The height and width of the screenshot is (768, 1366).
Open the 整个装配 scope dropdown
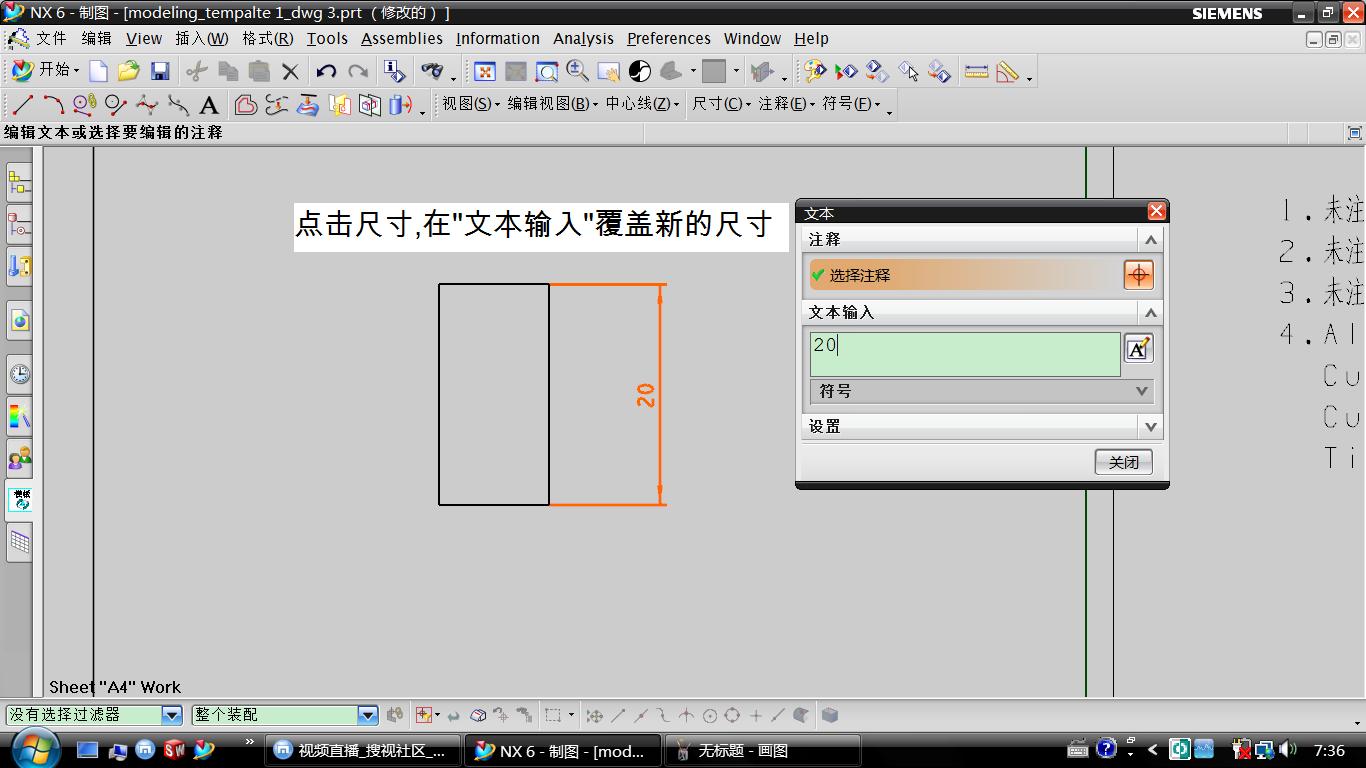click(x=368, y=715)
